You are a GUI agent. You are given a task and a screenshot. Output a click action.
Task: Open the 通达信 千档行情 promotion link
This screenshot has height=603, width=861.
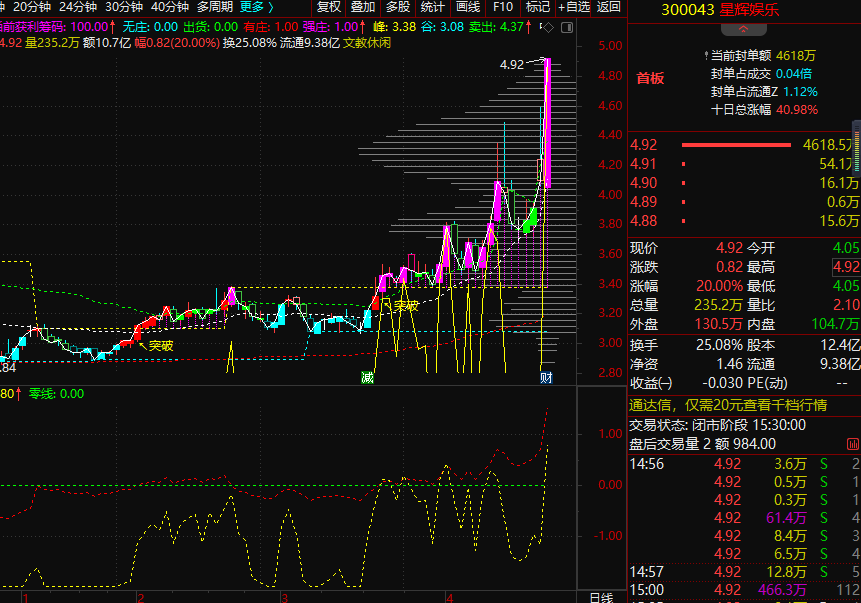(x=727, y=405)
